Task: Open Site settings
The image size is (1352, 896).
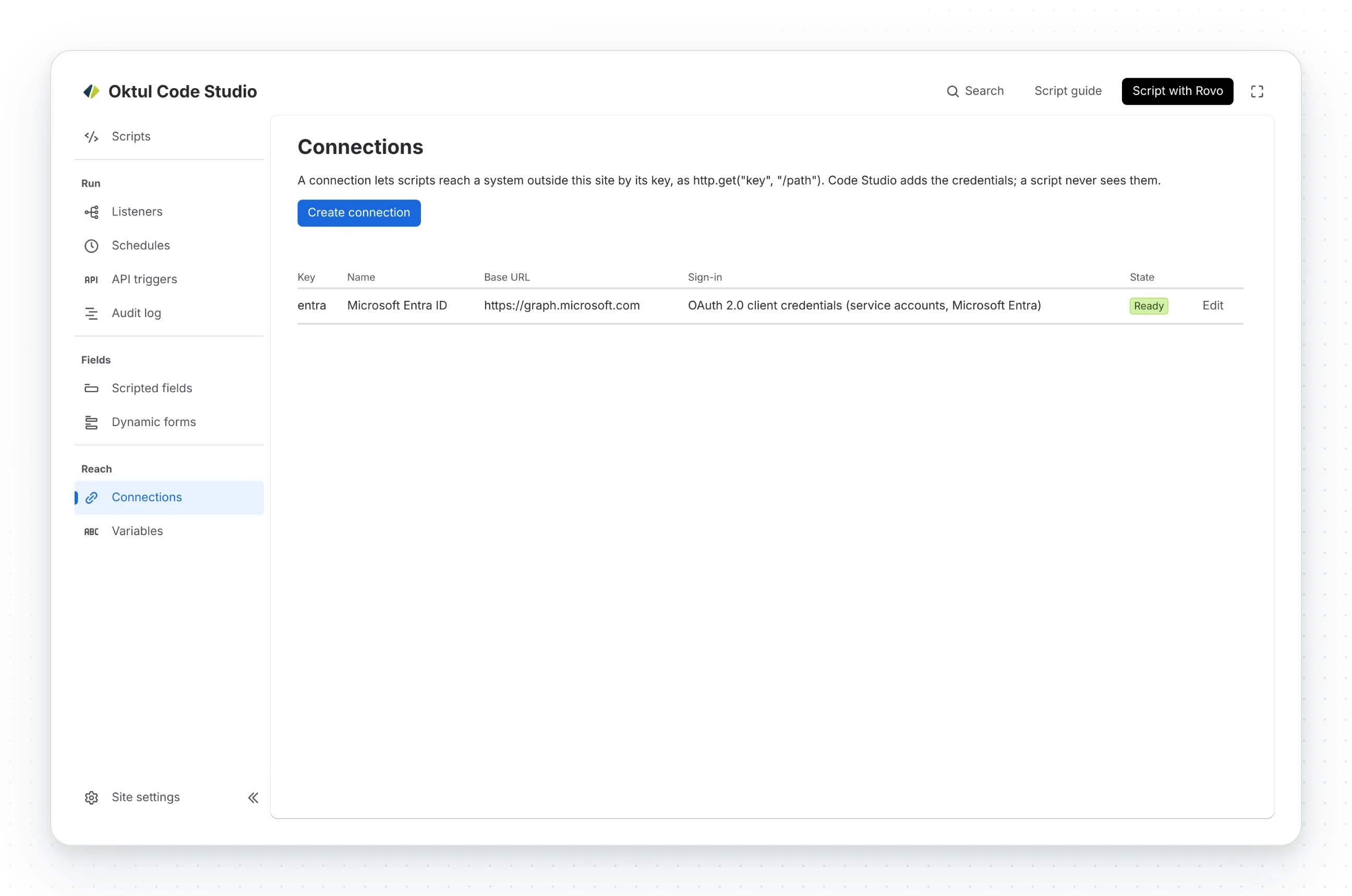Action: [146, 797]
